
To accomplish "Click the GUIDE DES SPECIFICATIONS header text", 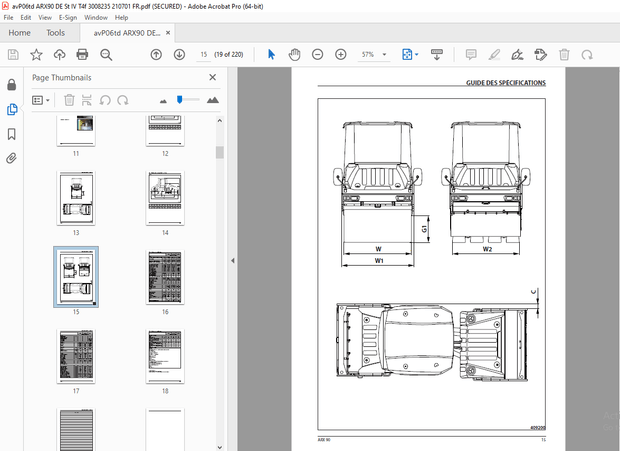I will click(x=506, y=83).
